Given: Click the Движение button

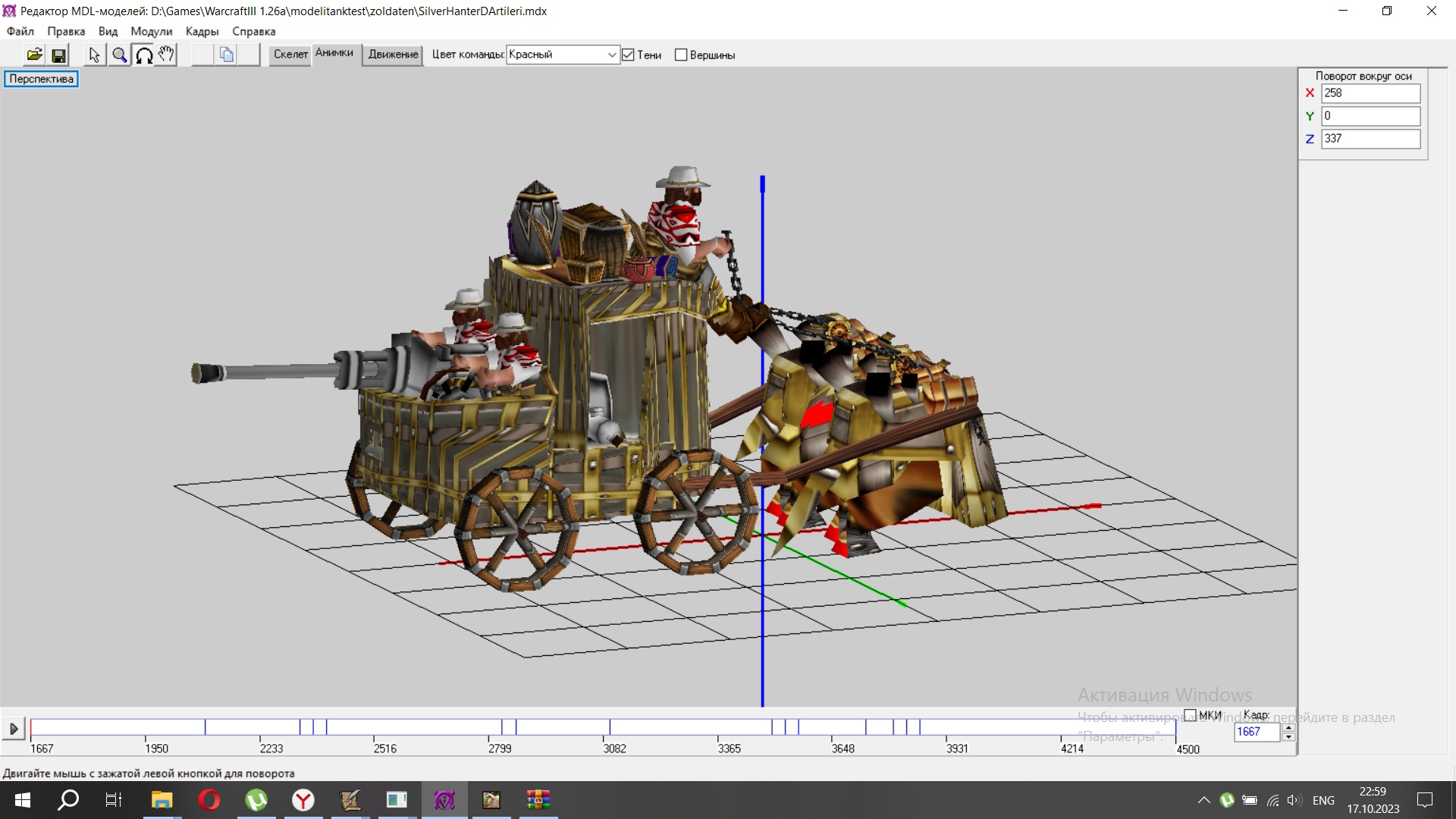Looking at the screenshot, I should coord(393,54).
